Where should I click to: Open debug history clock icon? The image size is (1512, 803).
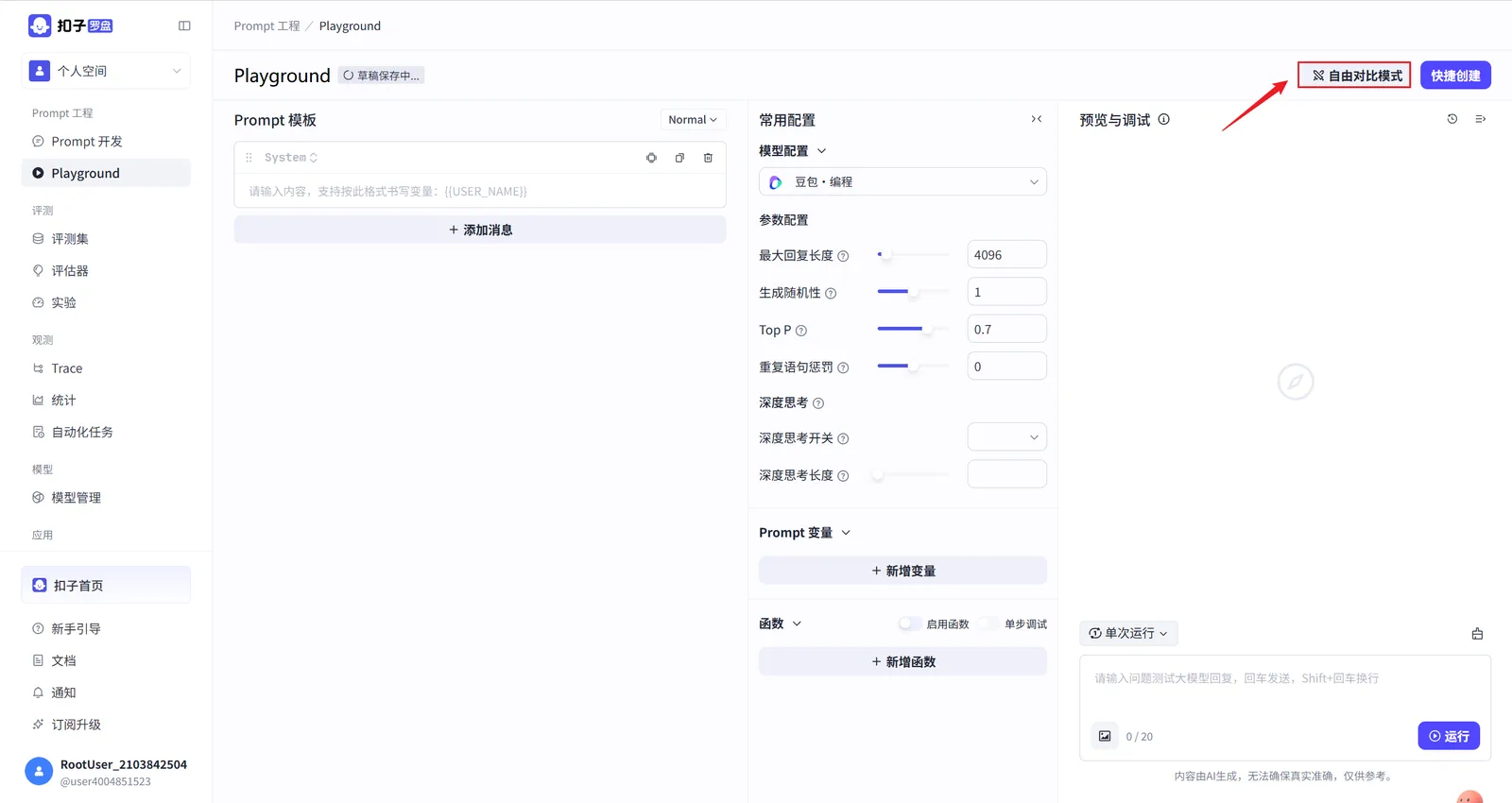point(1452,119)
